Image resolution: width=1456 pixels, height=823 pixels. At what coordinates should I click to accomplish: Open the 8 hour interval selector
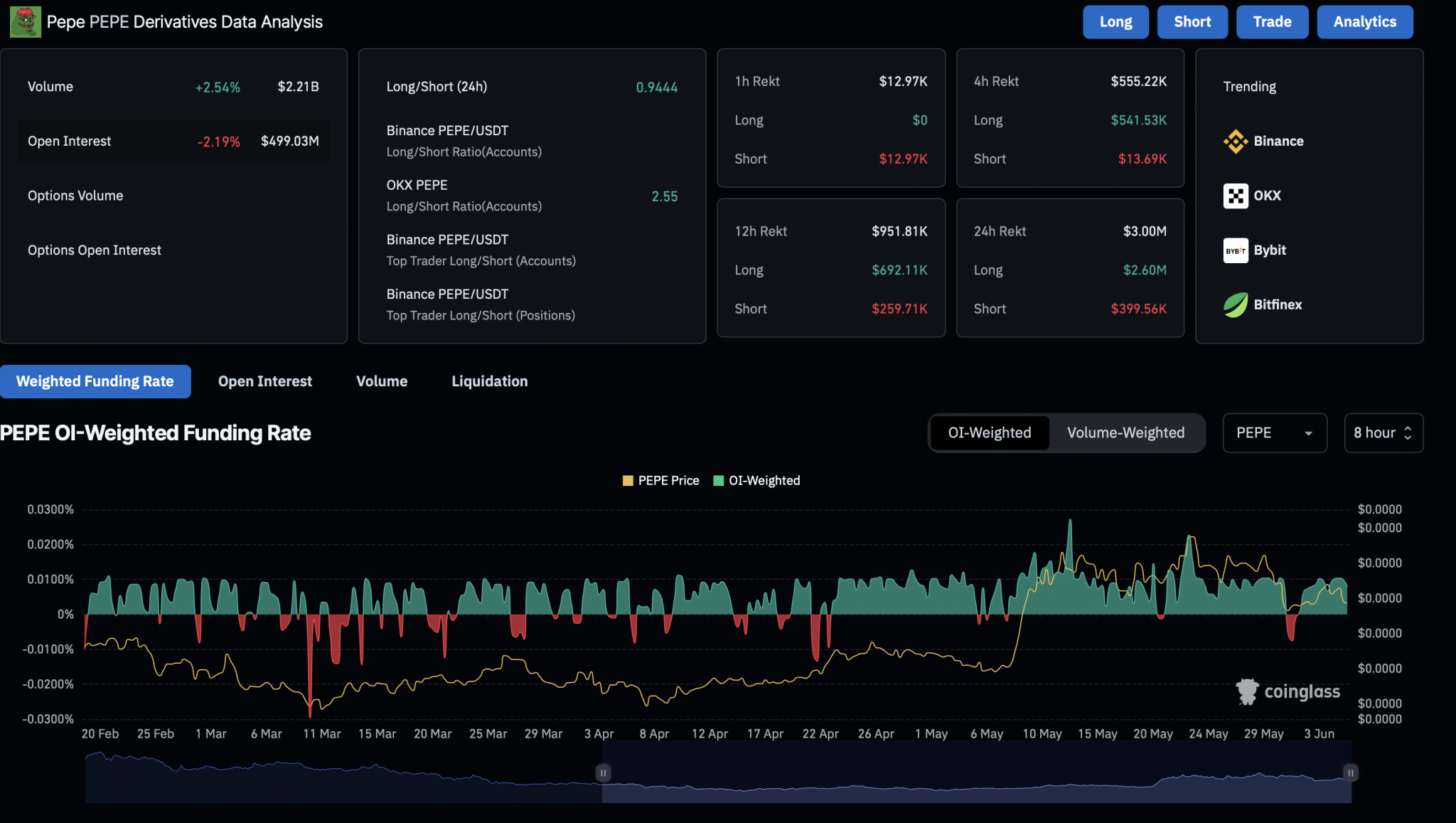tap(1383, 432)
